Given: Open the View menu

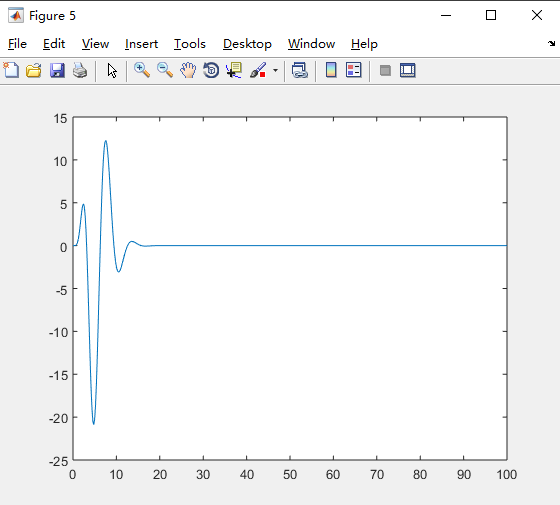Looking at the screenshot, I should tap(95, 44).
